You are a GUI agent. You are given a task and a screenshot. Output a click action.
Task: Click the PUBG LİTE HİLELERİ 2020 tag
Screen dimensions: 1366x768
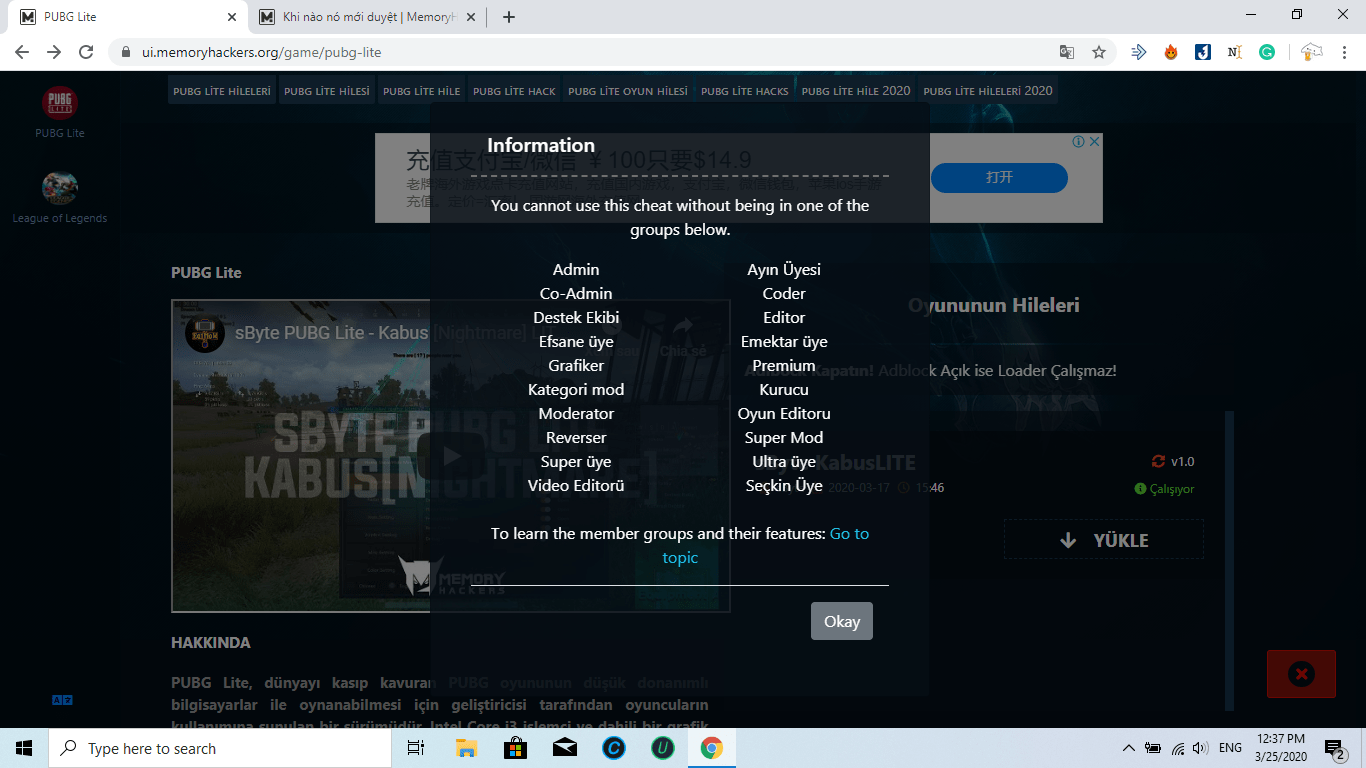[x=988, y=91]
